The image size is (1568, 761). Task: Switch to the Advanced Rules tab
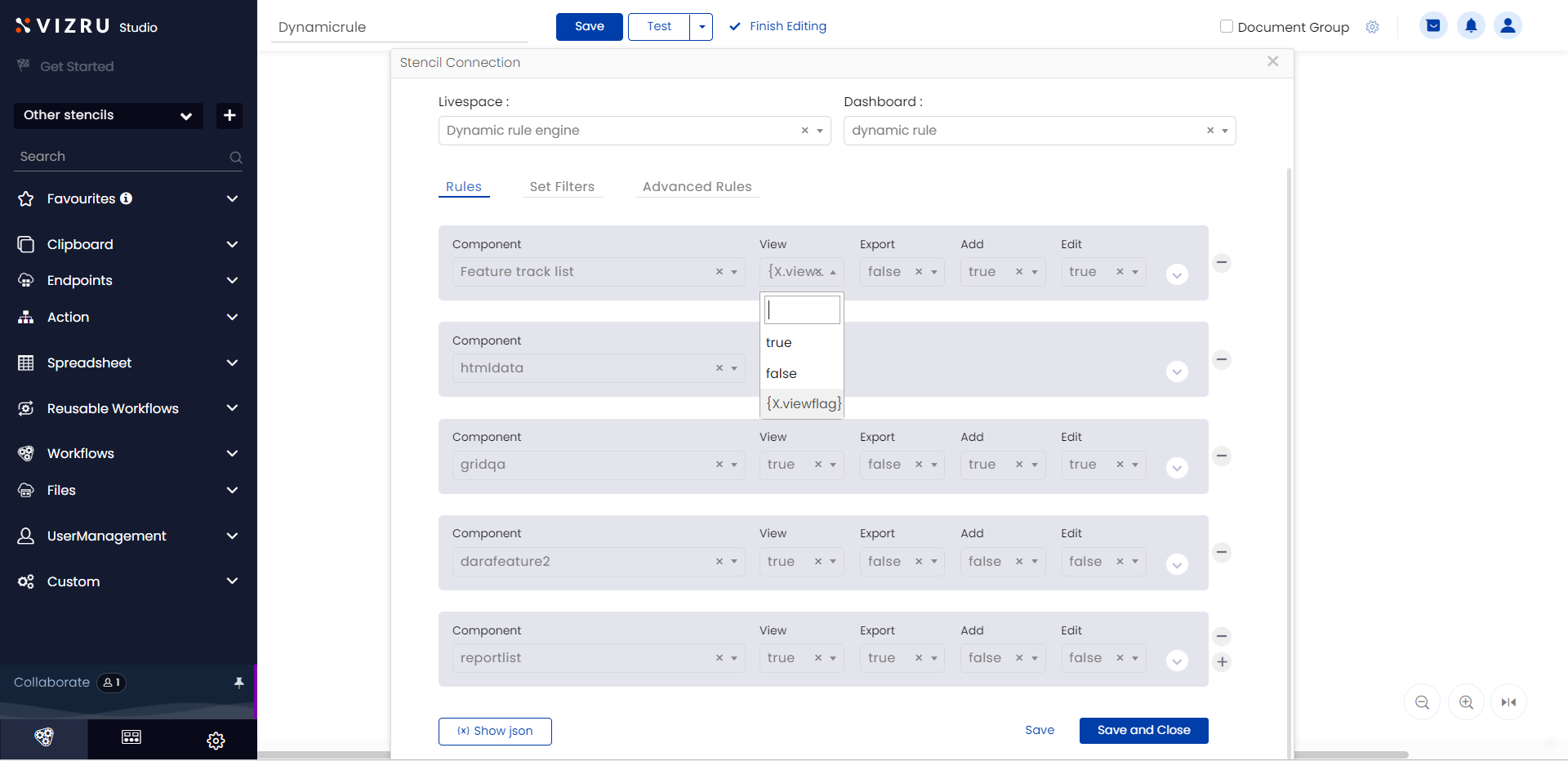(697, 187)
